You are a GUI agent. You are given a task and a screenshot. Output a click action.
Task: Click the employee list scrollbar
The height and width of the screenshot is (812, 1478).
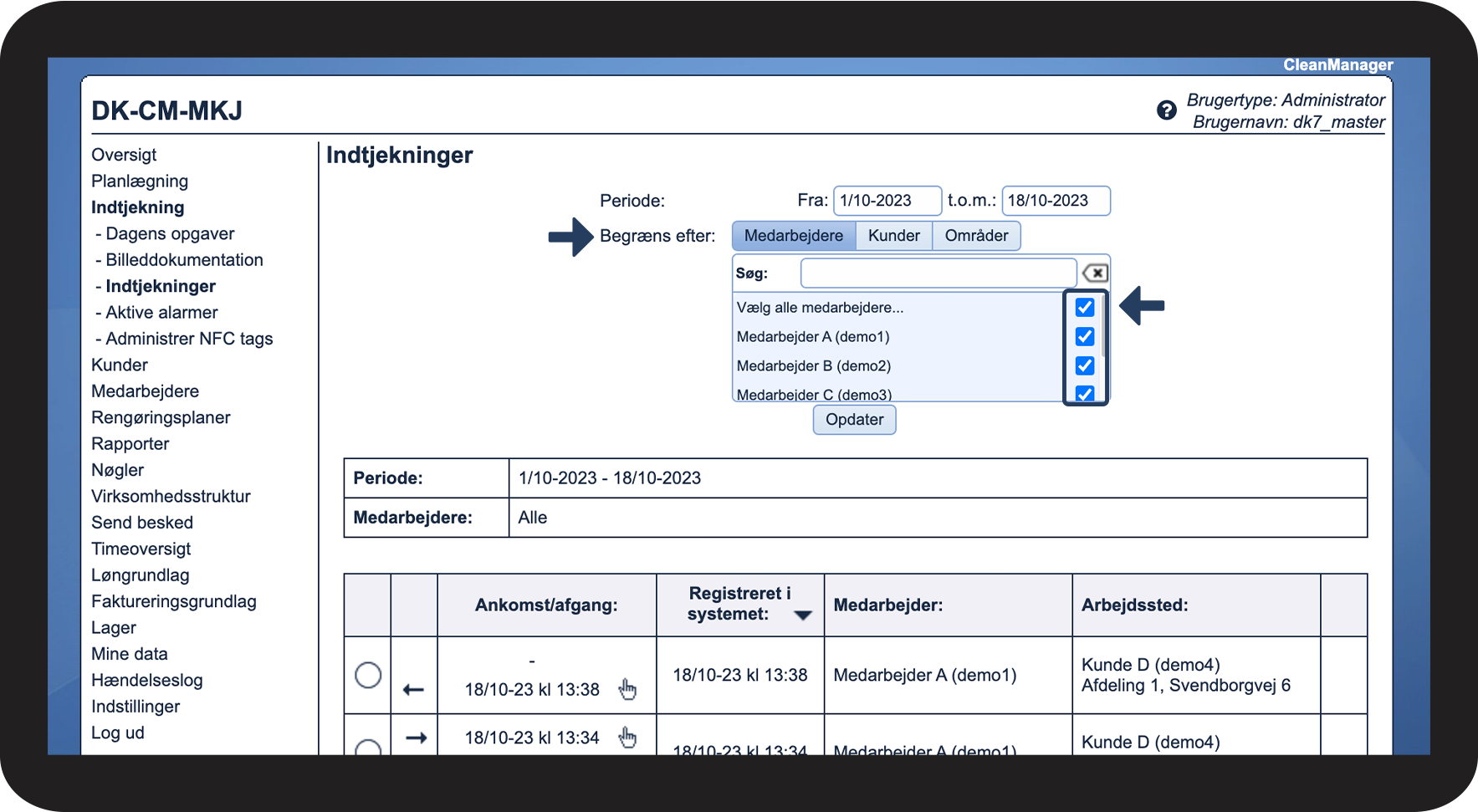tap(1104, 326)
